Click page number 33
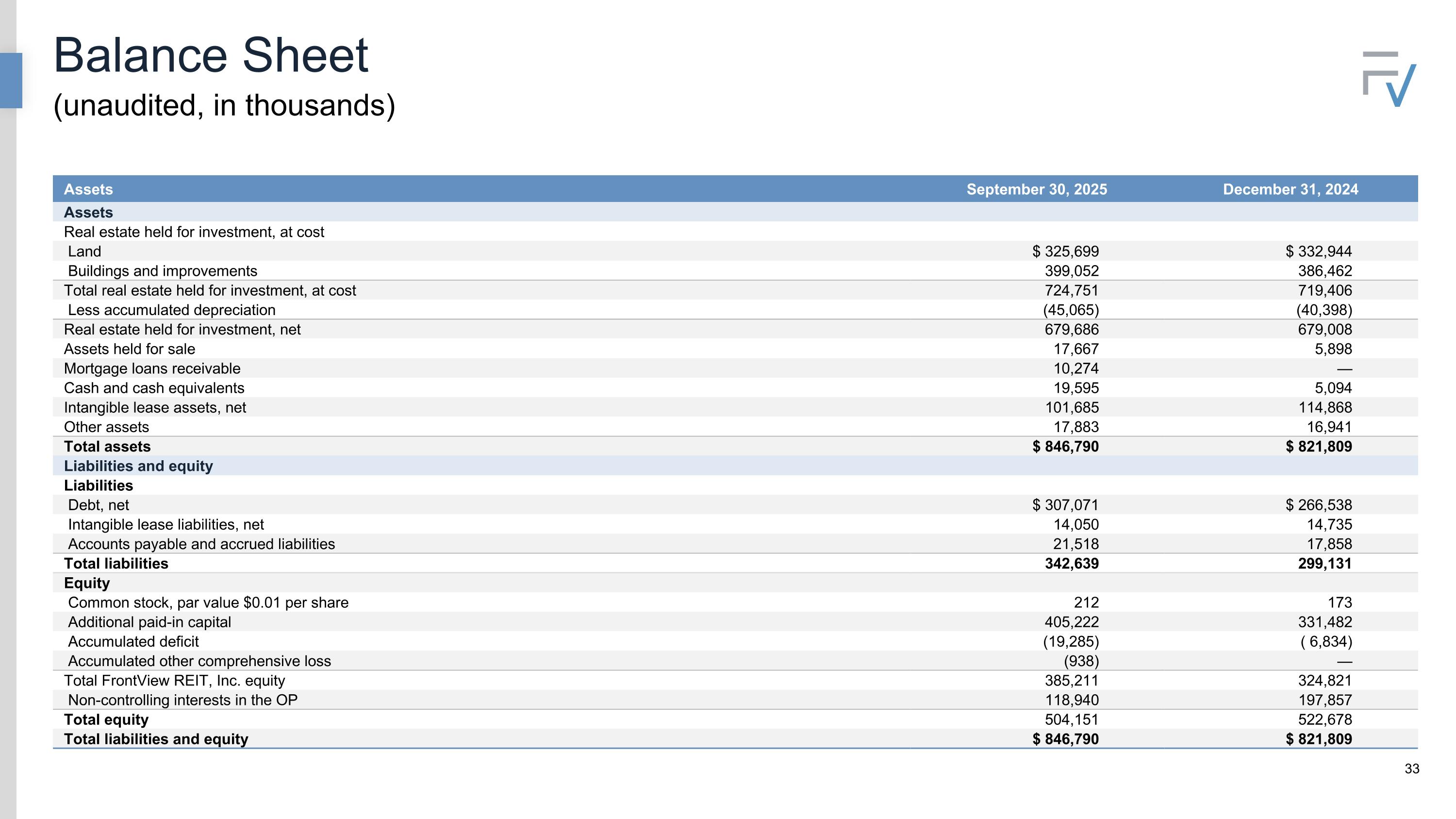The height and width of the screenshot is (819, 1456). [x=1411, y=769]
